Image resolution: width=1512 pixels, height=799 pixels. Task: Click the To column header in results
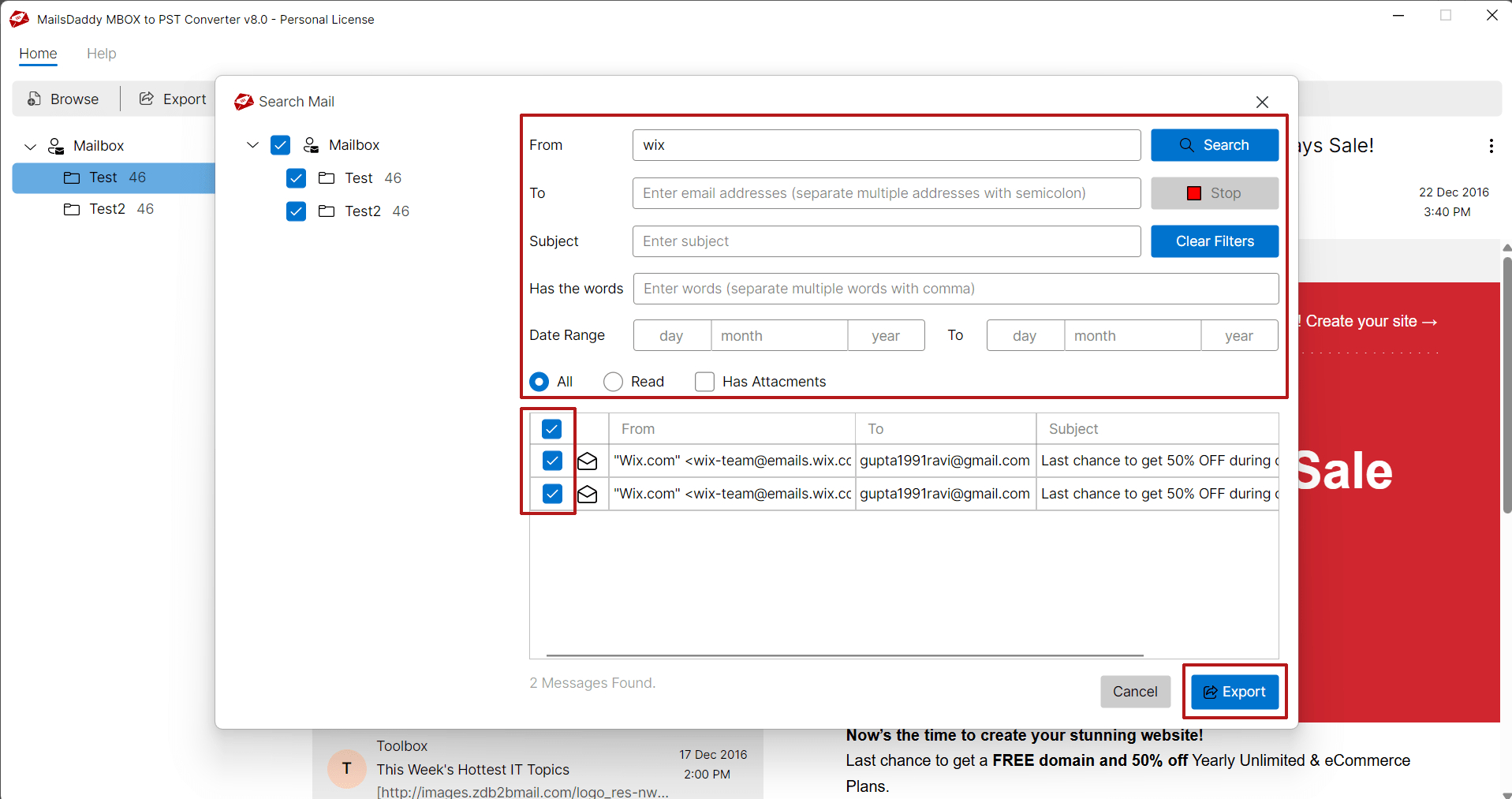pos(946,429)
